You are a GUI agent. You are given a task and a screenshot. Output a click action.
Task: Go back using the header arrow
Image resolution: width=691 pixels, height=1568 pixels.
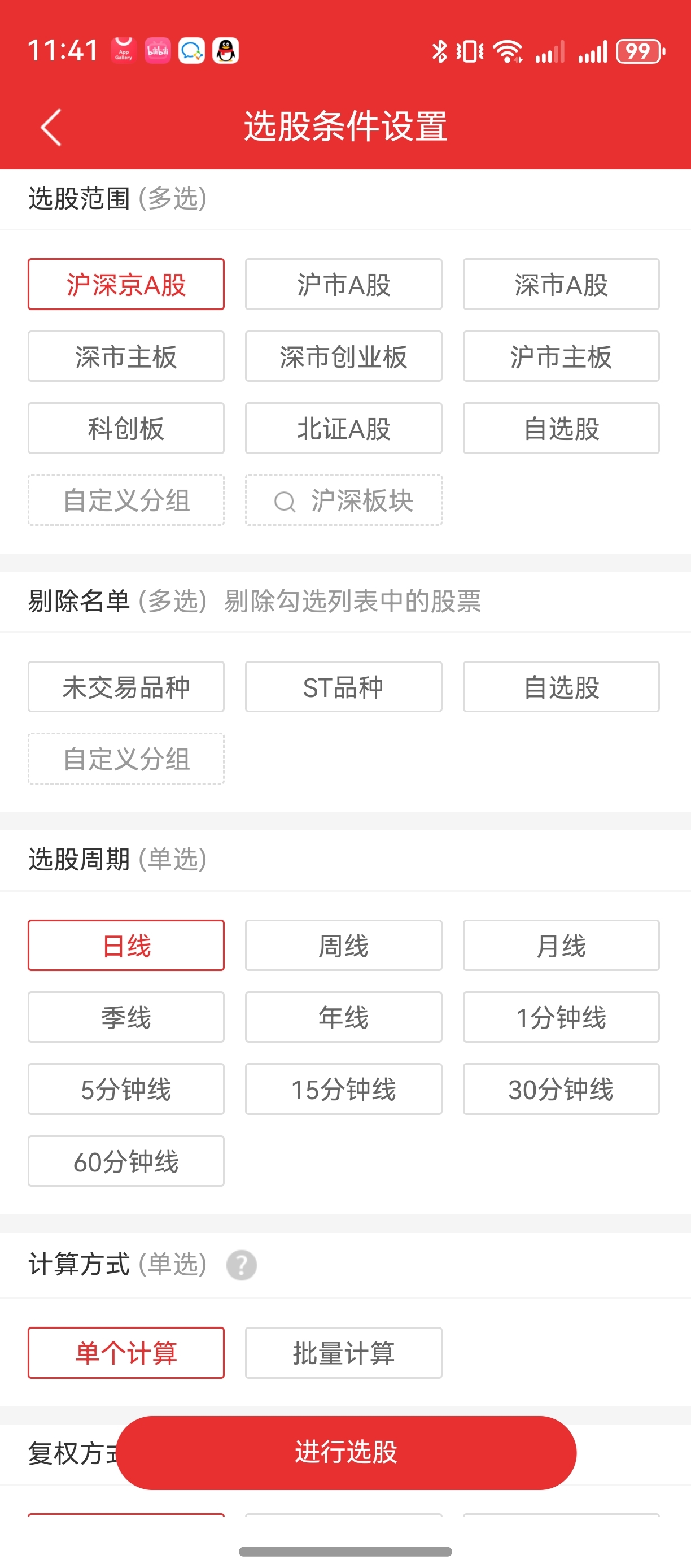51,127
